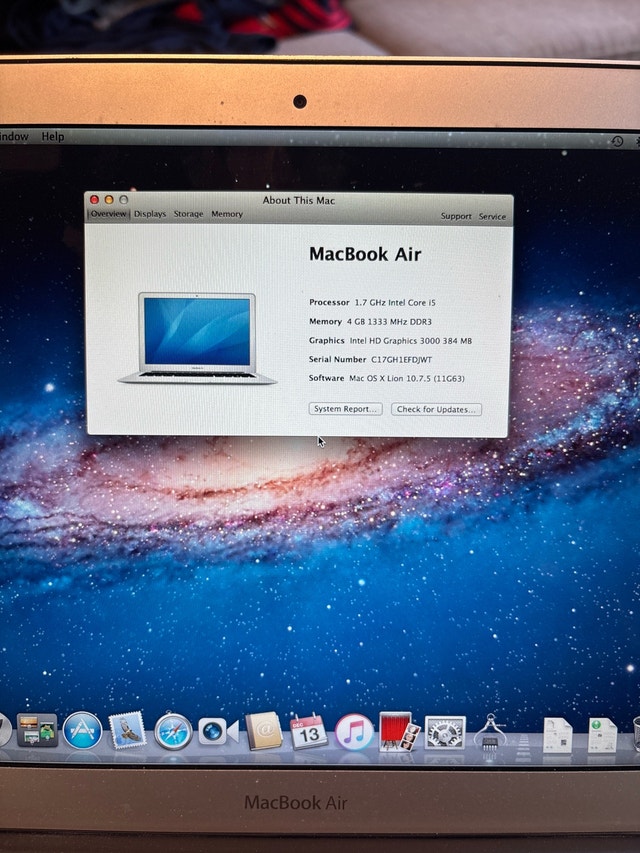Switch to the Overview tab
Screen dimensions: 640x853
[x=108, y=214]
